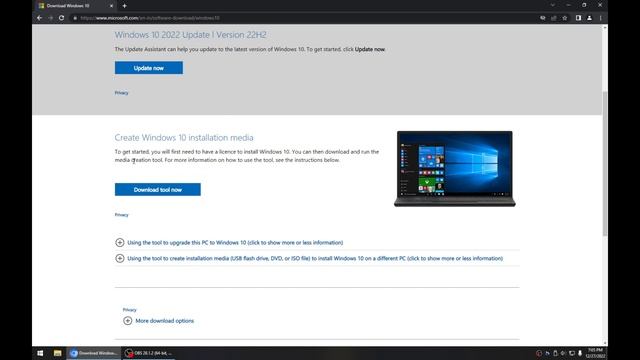Click plus icon beside More download options

coord(128,321)
